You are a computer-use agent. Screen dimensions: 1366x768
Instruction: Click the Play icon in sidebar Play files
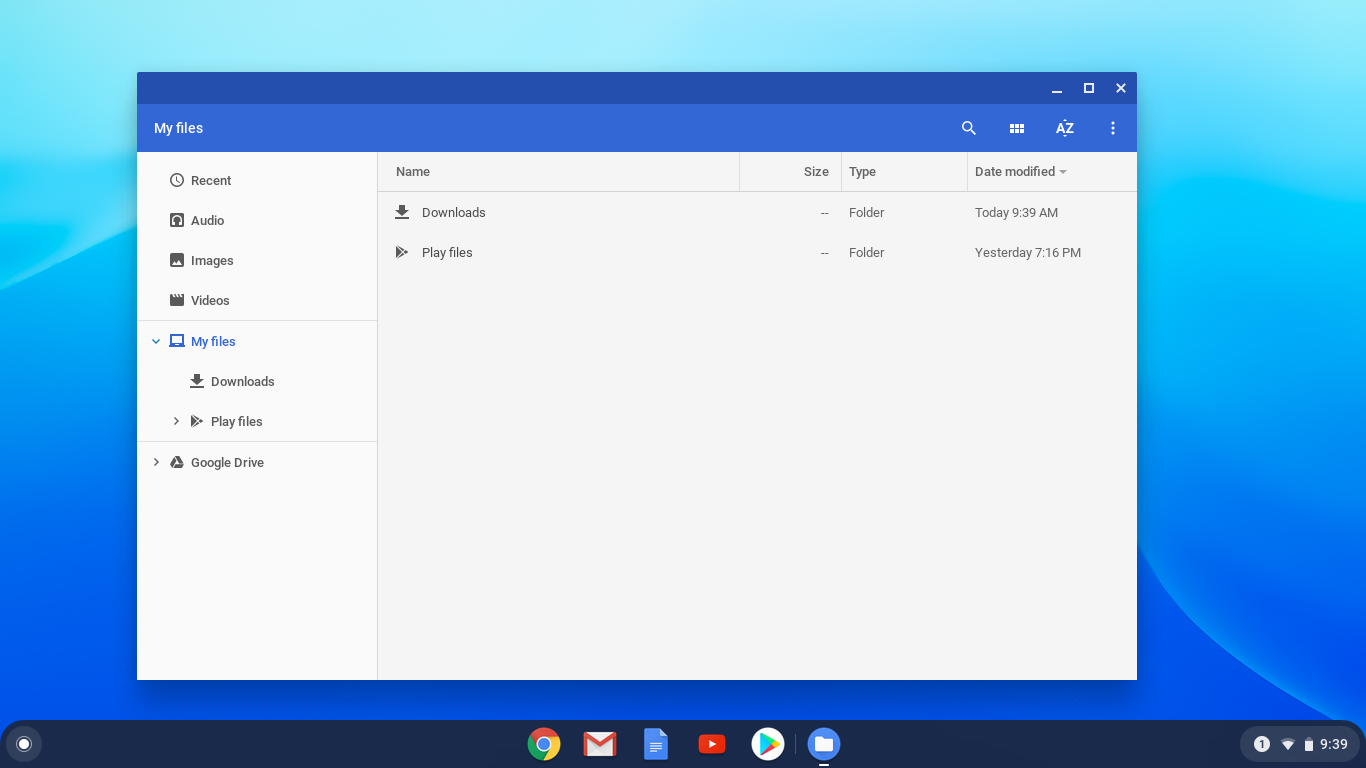coord(197,421)
